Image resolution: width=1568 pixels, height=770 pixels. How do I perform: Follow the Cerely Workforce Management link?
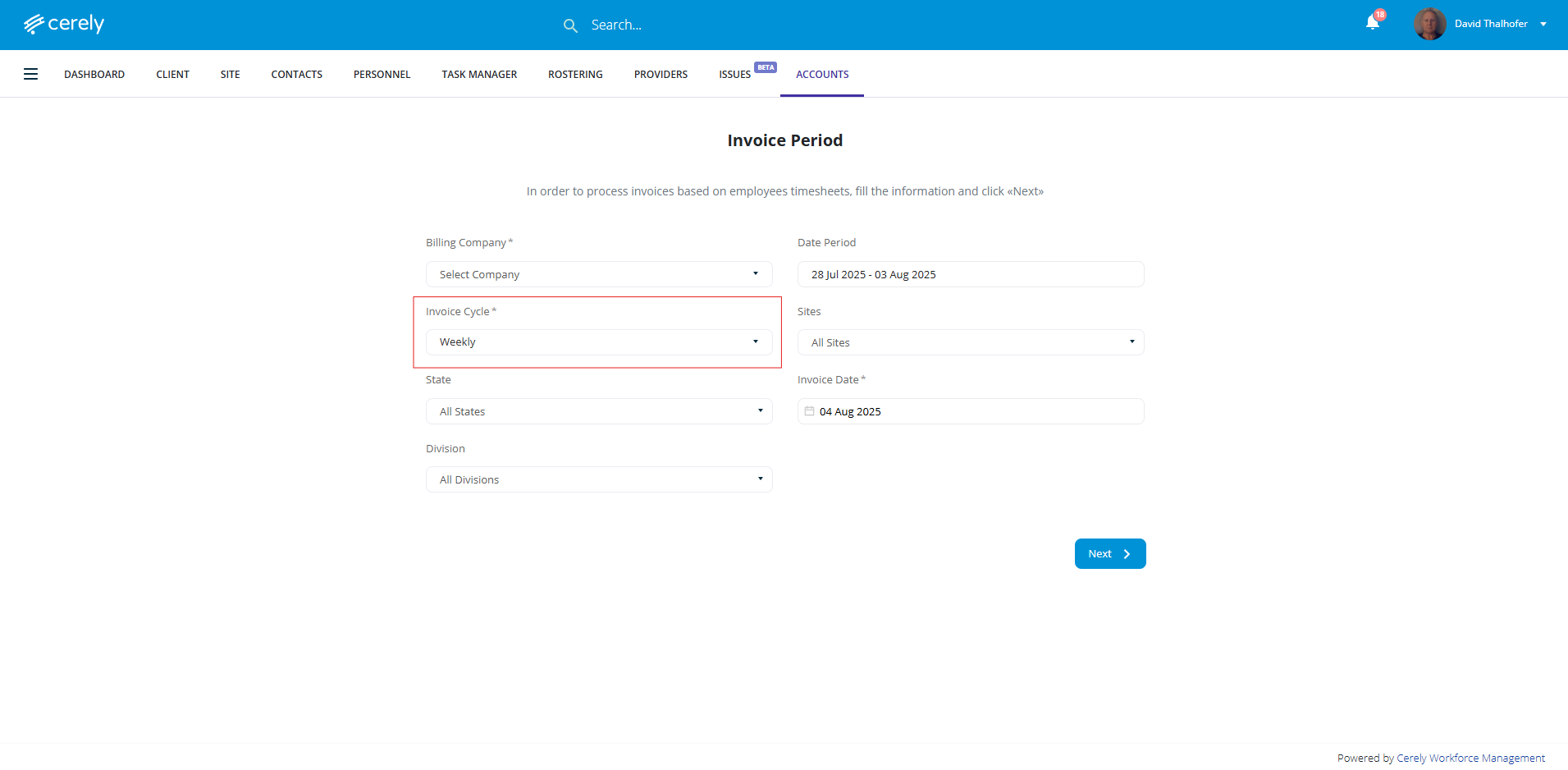[x=1470, y=759]
